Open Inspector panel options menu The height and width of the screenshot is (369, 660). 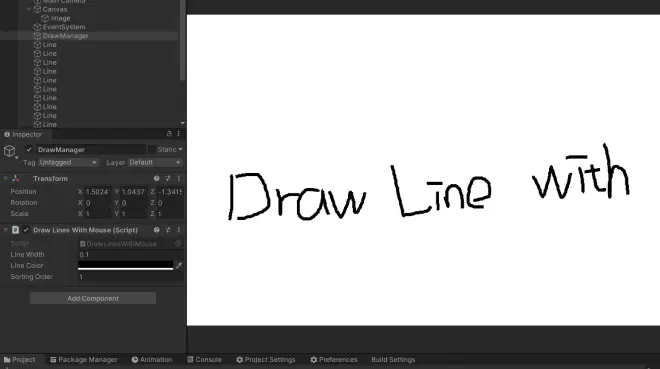[178, 133]
